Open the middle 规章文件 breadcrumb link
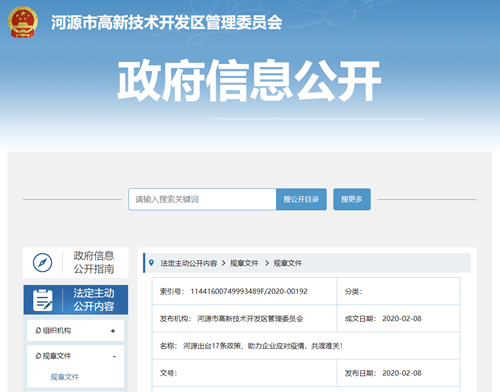The image size is (500, 392). click(x=244, y=263)
